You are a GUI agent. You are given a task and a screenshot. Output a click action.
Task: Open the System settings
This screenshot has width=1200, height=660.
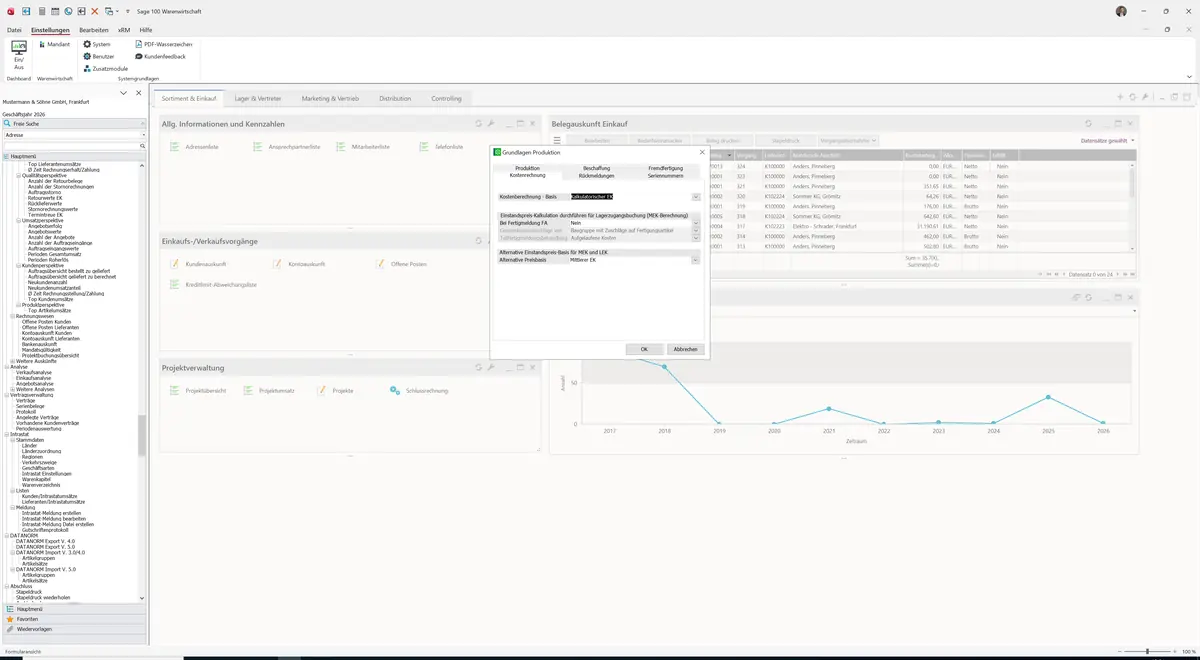[x=98, y=44]
